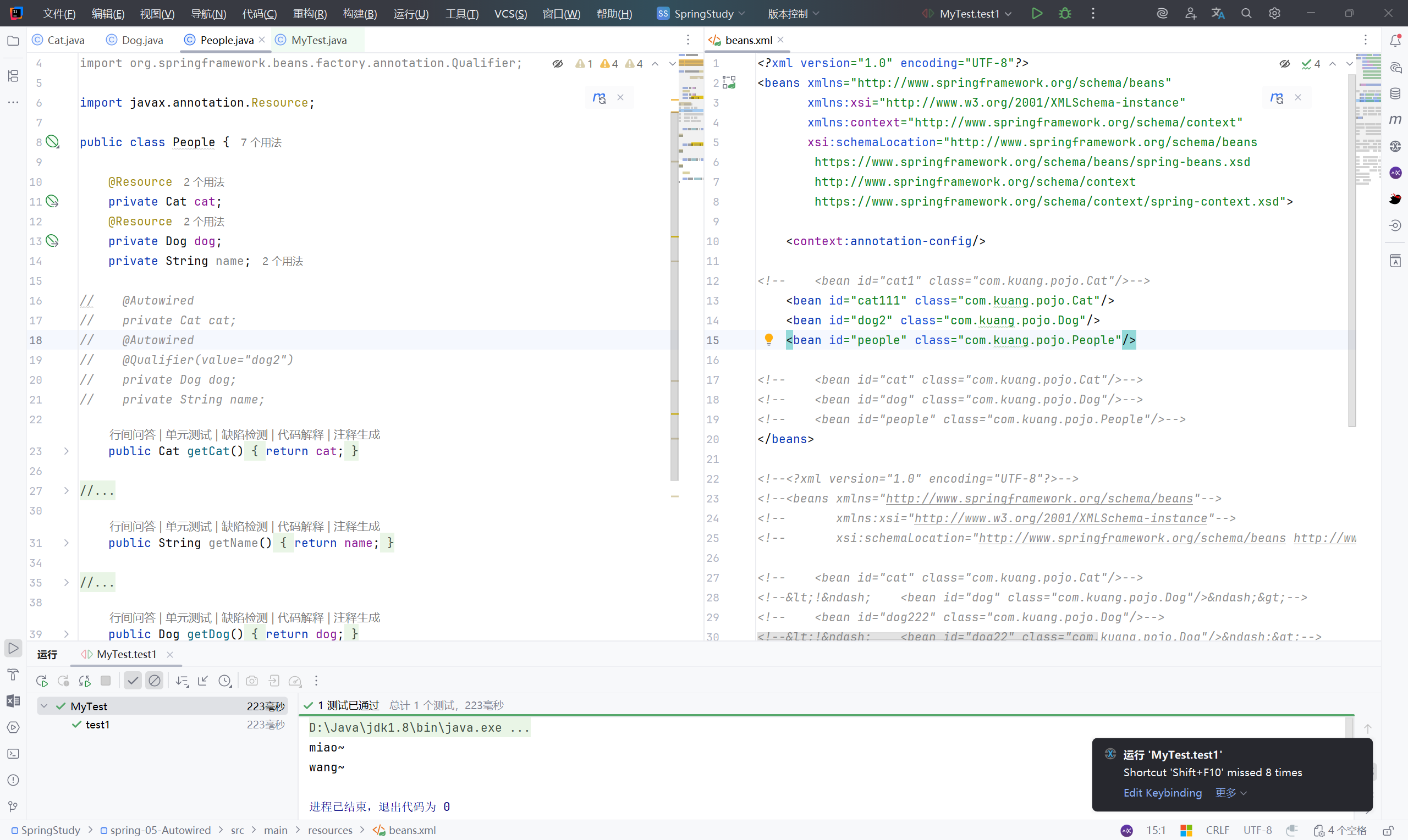Open the 重构(R) menu
This screenshot has height=840, width=1408.
coord(310,14)
